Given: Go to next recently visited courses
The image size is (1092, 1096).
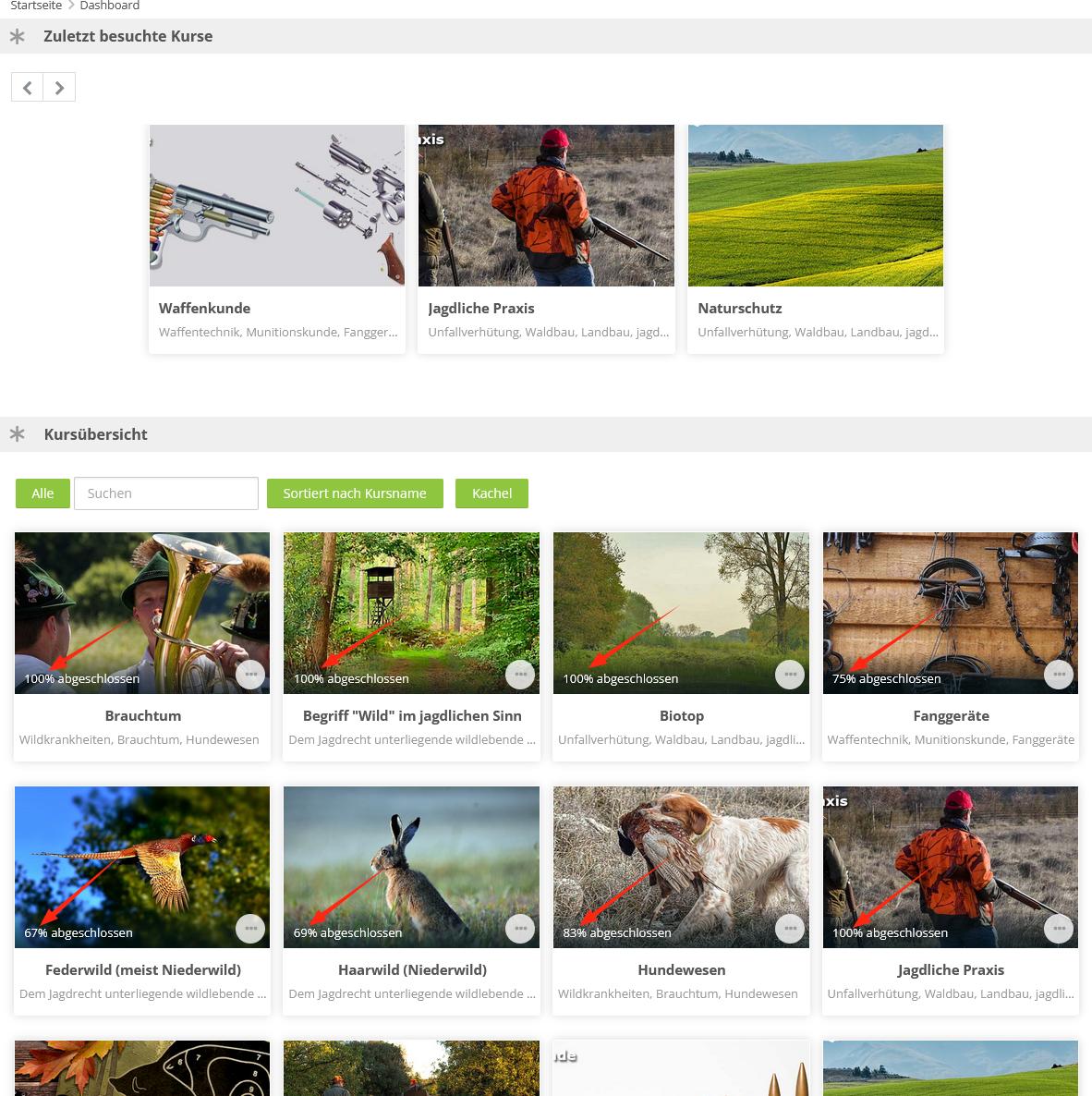Looking at the screenshot, I should (x=59, y=88).
